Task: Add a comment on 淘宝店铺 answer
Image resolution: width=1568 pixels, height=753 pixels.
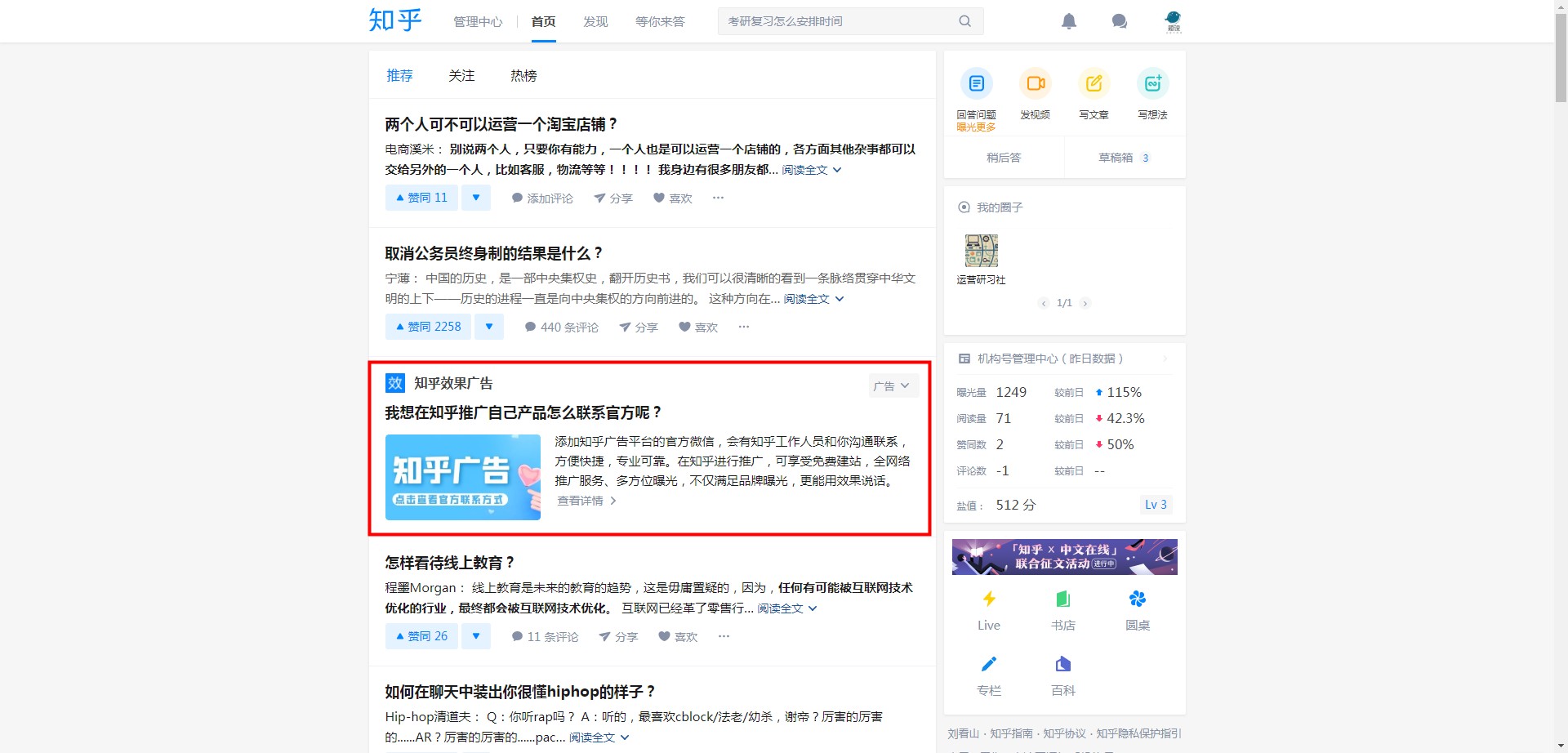Action: [542, 198]
